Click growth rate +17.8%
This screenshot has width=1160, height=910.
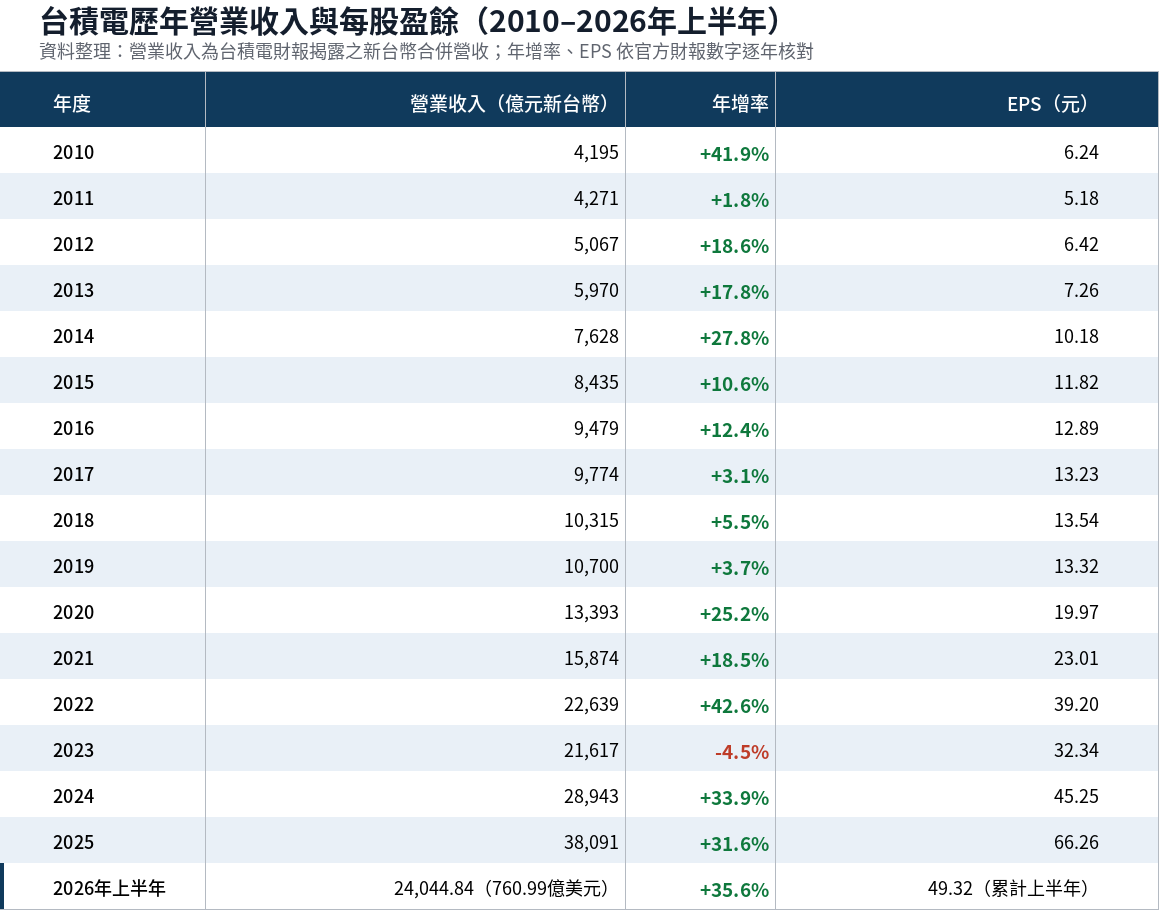734,291
